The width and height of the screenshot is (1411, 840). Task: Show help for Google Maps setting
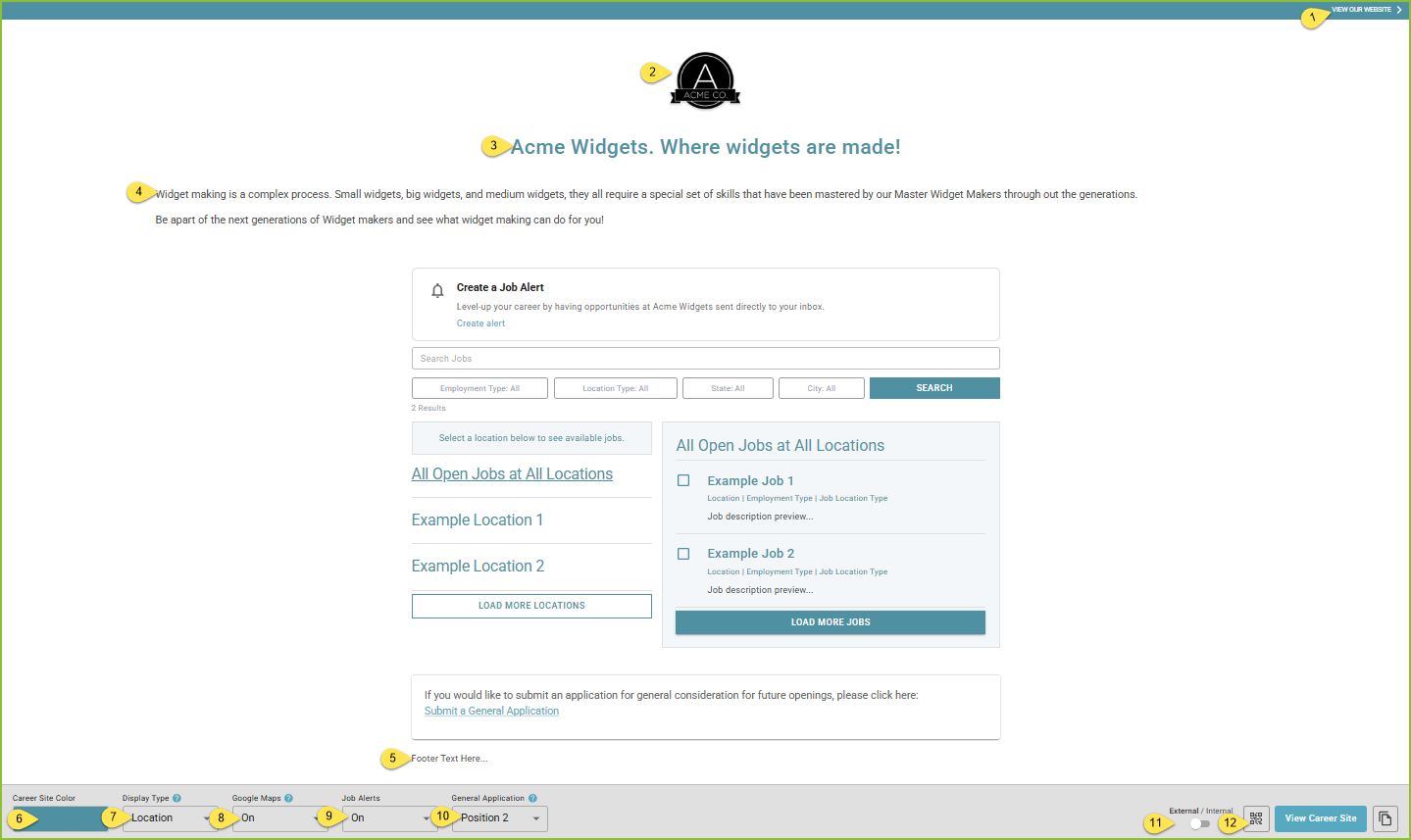288,798
